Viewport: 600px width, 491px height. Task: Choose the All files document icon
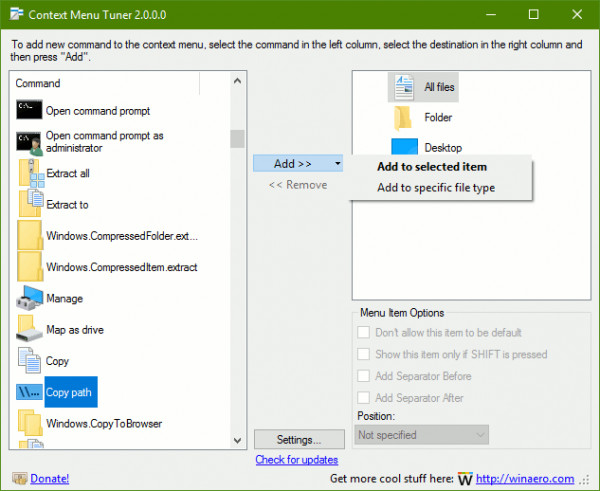404,87
